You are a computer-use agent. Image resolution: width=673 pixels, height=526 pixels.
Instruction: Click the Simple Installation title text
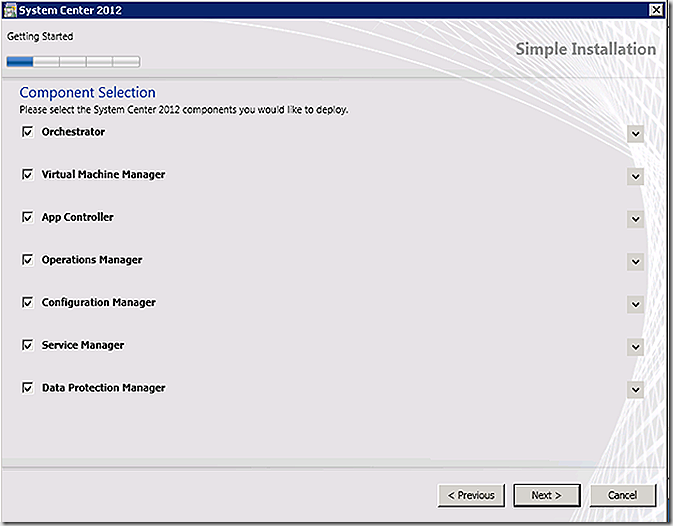585,49
